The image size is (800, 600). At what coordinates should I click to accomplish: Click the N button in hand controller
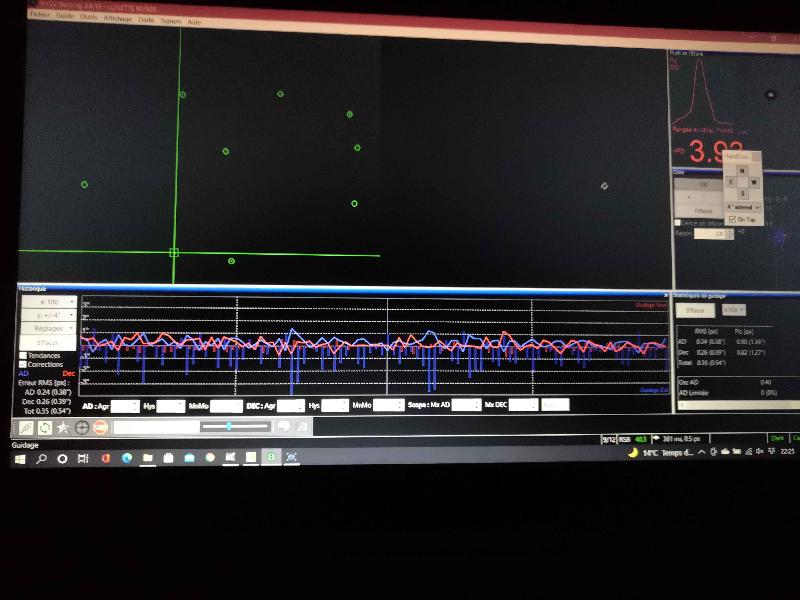pyautogui.click(x=742, y=171)
